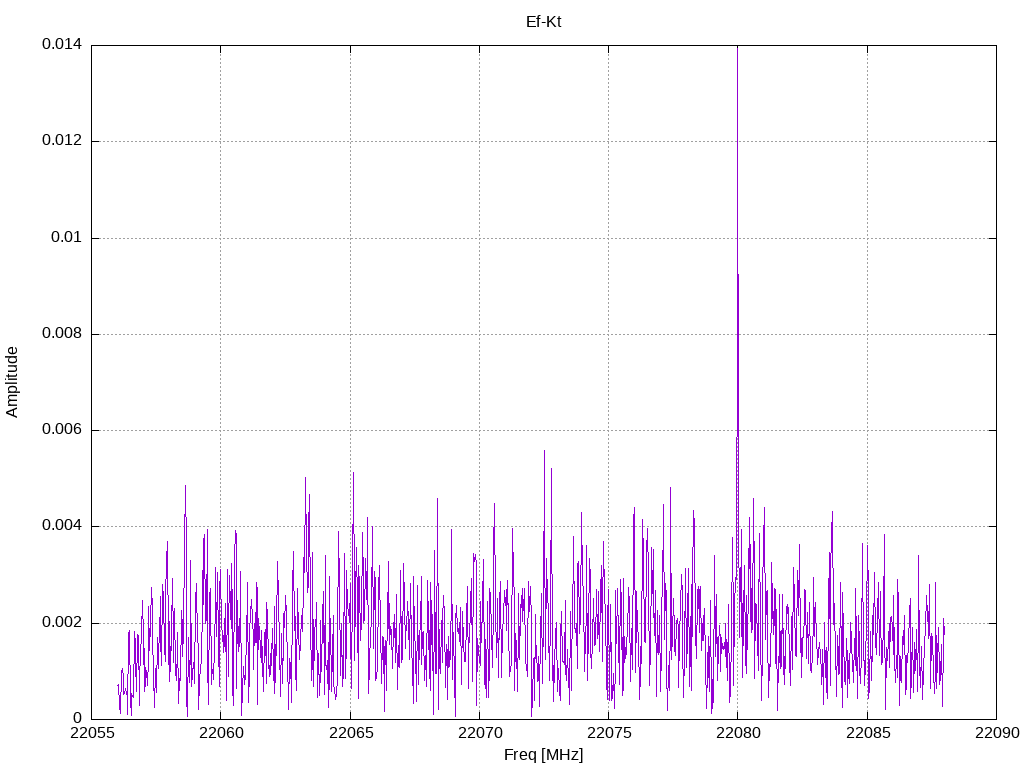
Task: Click the 0.012 y-axis tick label
Action: pos(61,141)
